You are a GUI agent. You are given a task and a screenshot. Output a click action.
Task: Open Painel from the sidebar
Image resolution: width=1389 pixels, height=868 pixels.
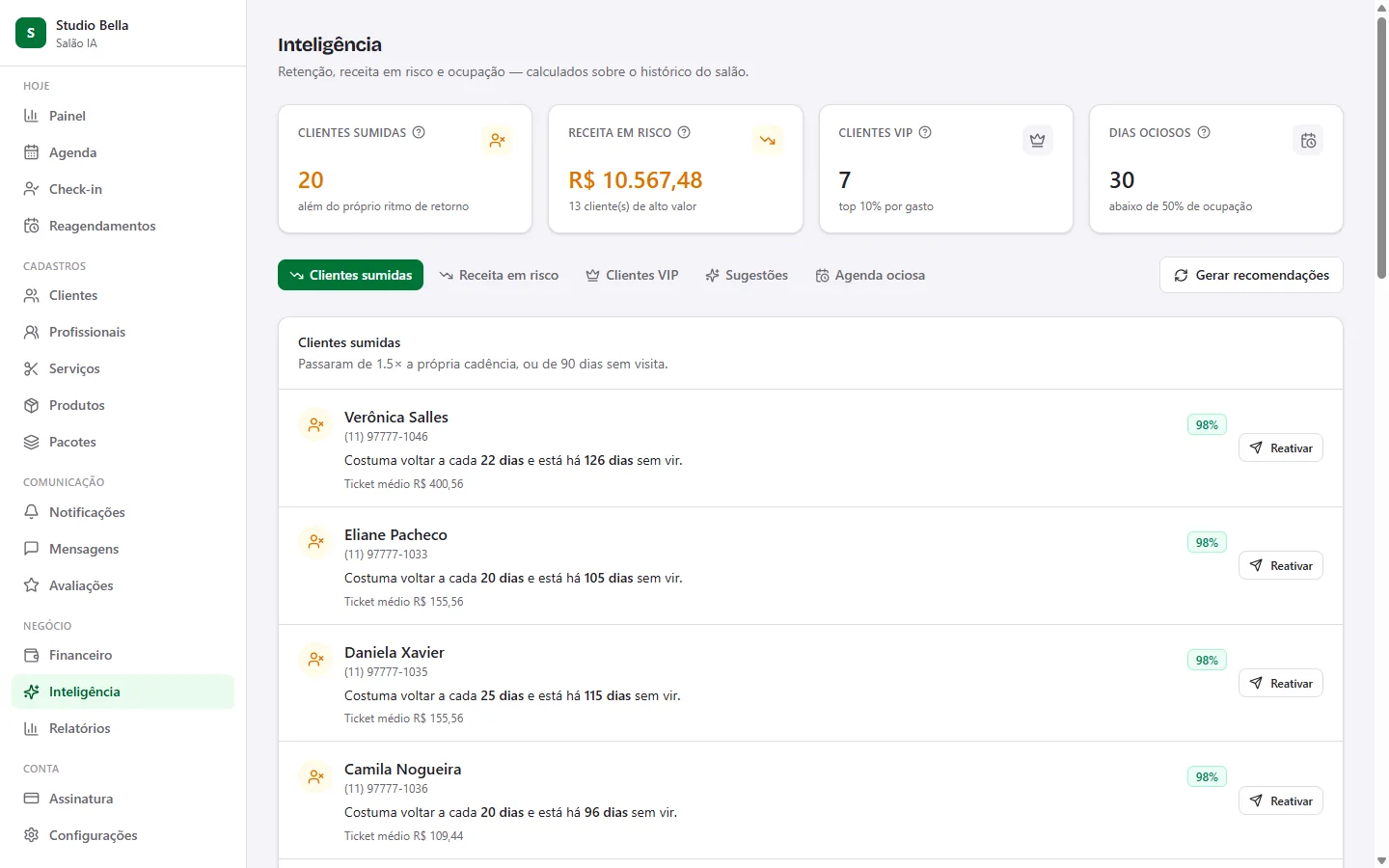123,116
